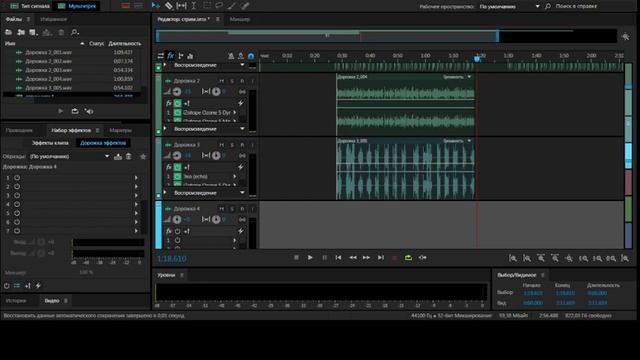
Task: Click Import File icon in Files panel
Action: [21, 32]
